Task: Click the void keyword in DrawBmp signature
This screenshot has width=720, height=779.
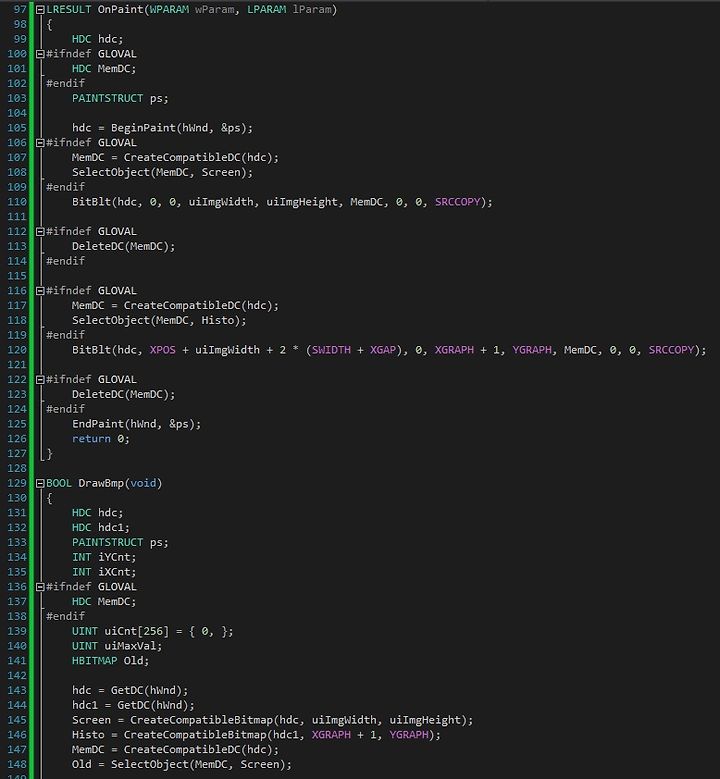Action: pos(143,483)
